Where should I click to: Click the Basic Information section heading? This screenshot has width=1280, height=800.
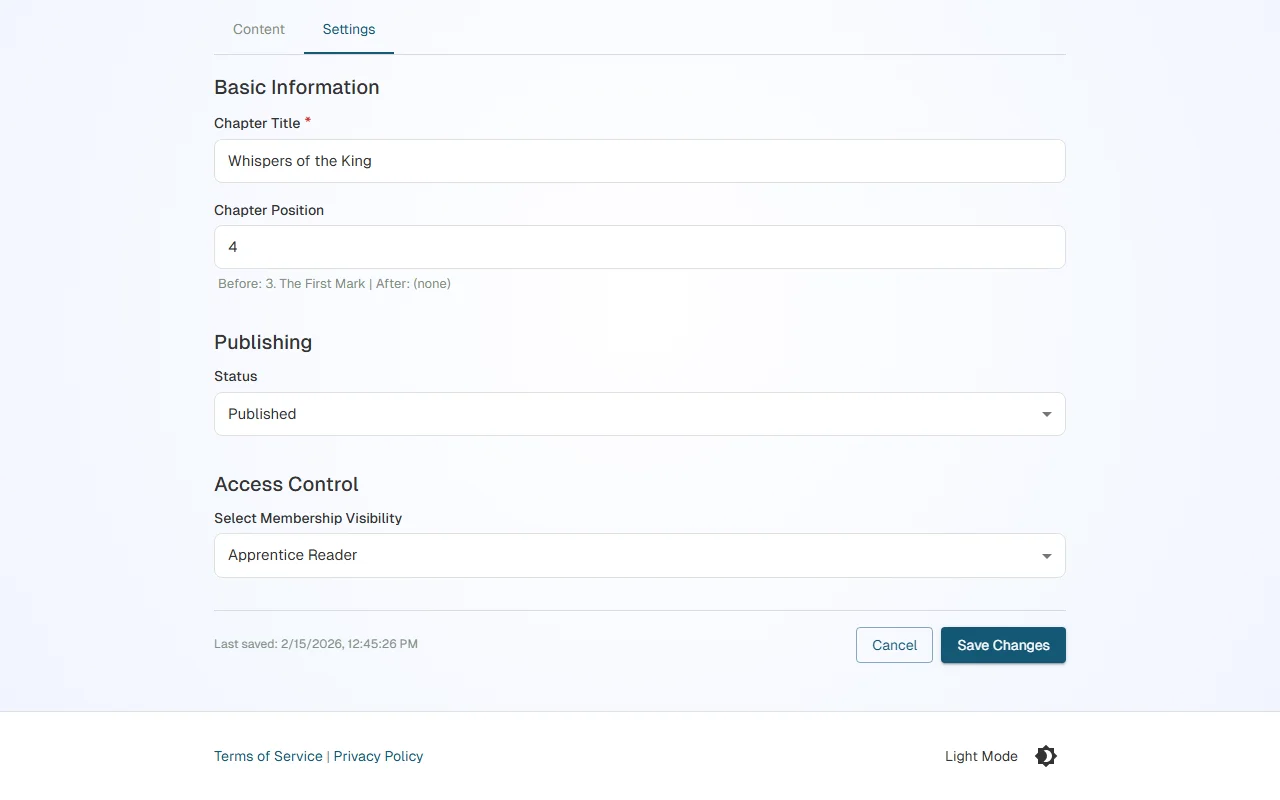click(x=296, y=87)
